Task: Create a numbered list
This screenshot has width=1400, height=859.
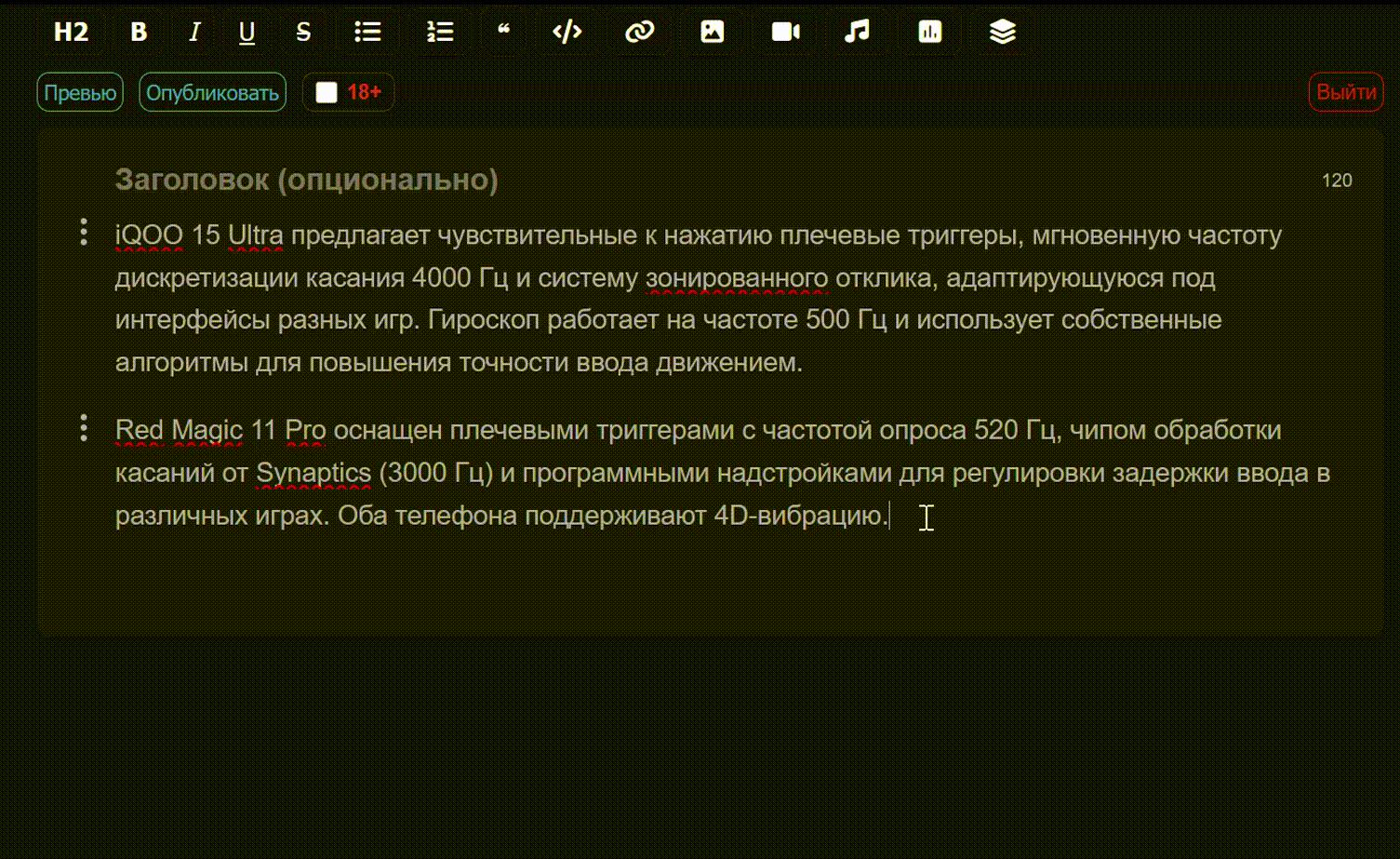Action: pyautogui.click(x=438, y=32)
